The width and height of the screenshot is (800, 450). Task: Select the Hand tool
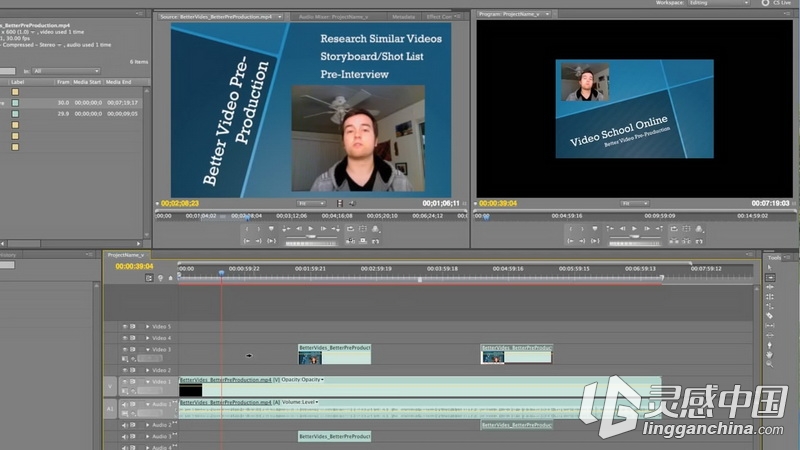pyautogui.click(x=770, y=355)
